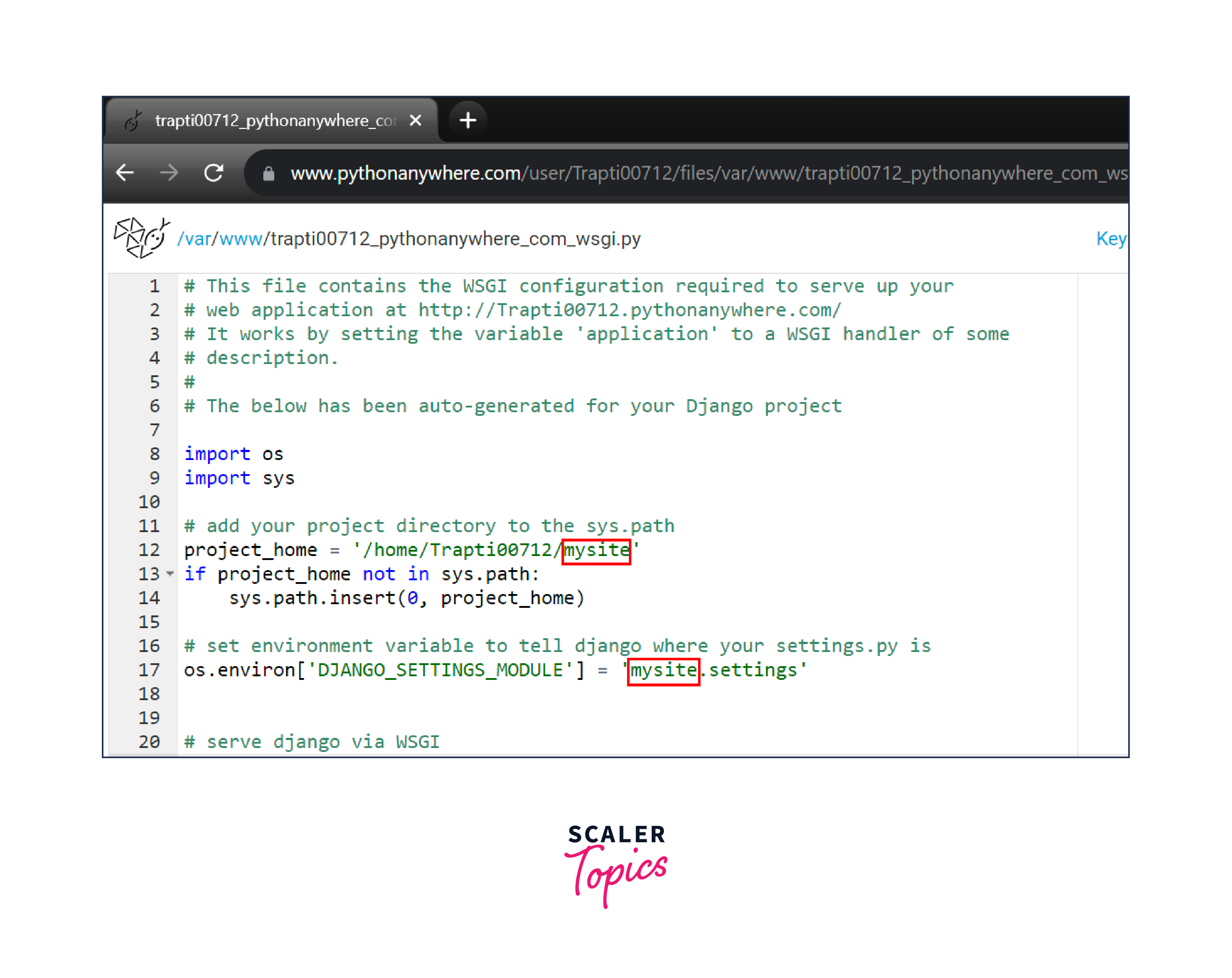Click line number 12 in gutter
The image size is (1232, 978).
(x=149, y=549)
